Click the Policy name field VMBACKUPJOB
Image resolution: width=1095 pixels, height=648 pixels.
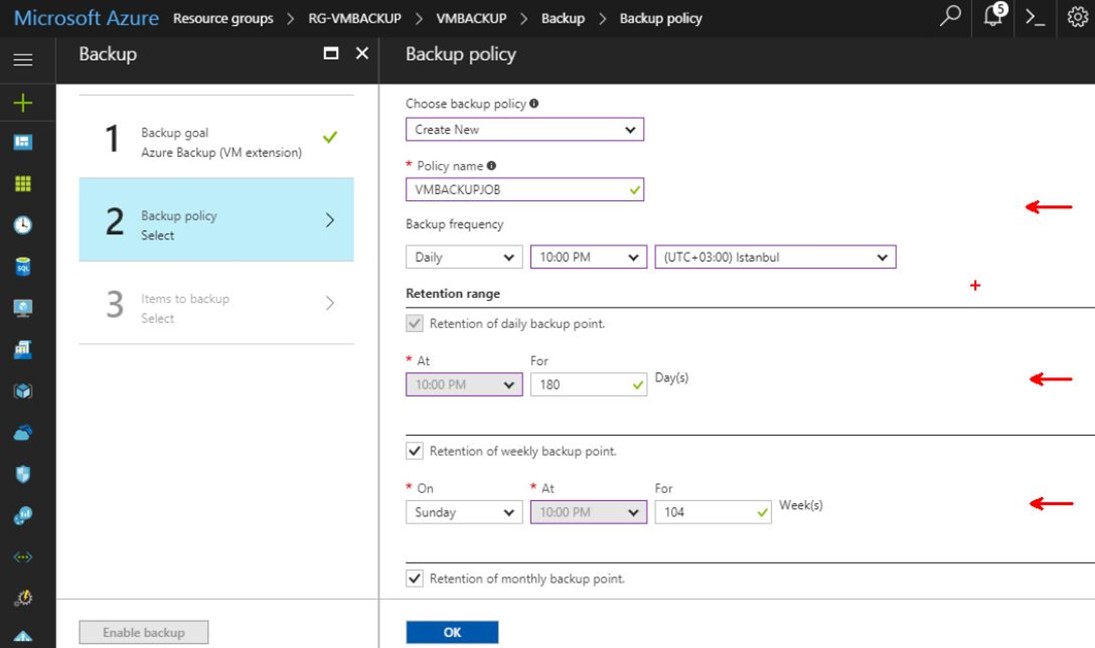click(524, 189)
